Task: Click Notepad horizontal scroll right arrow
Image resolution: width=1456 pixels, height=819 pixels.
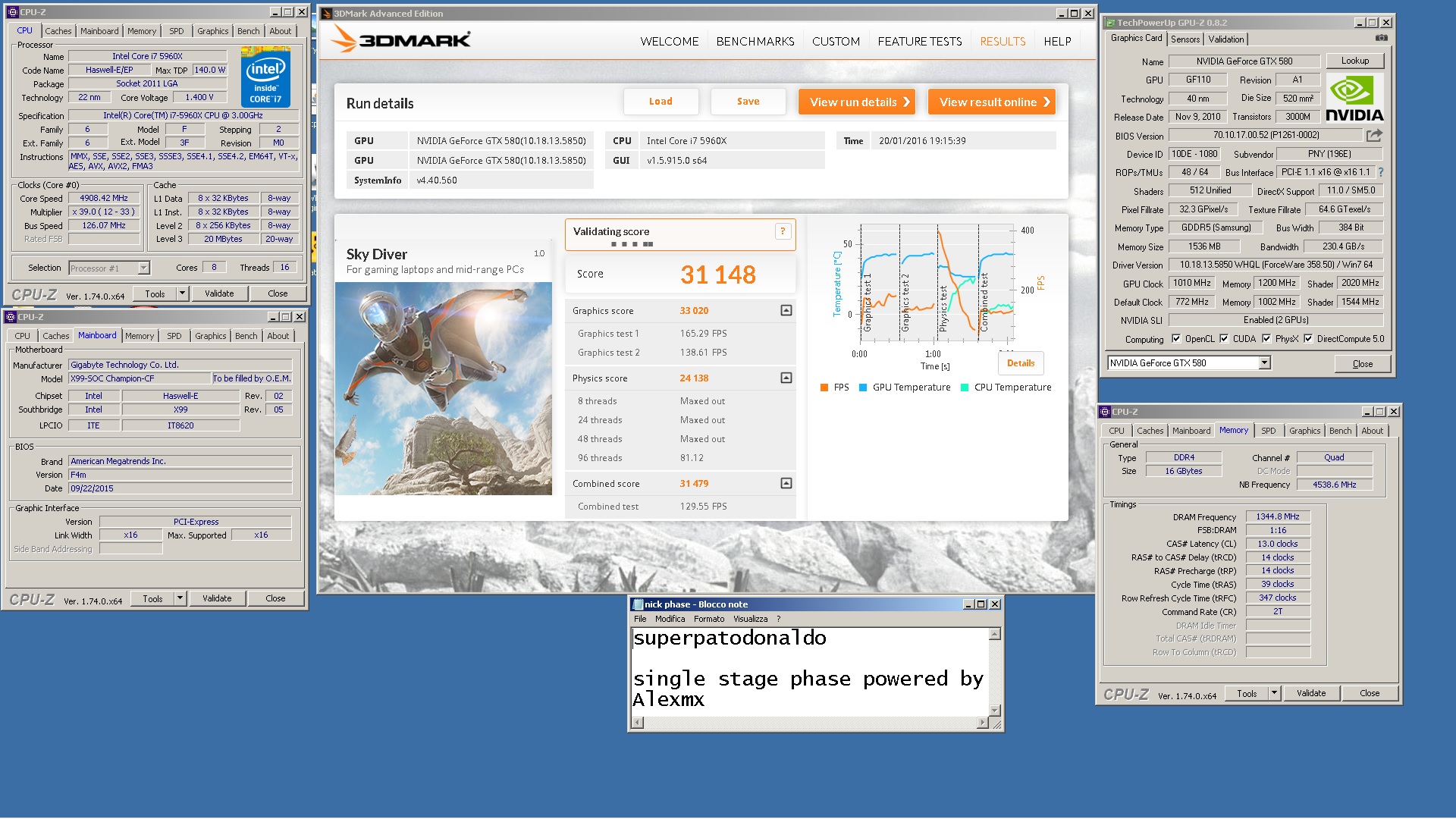Action: [x=983, y=723]
